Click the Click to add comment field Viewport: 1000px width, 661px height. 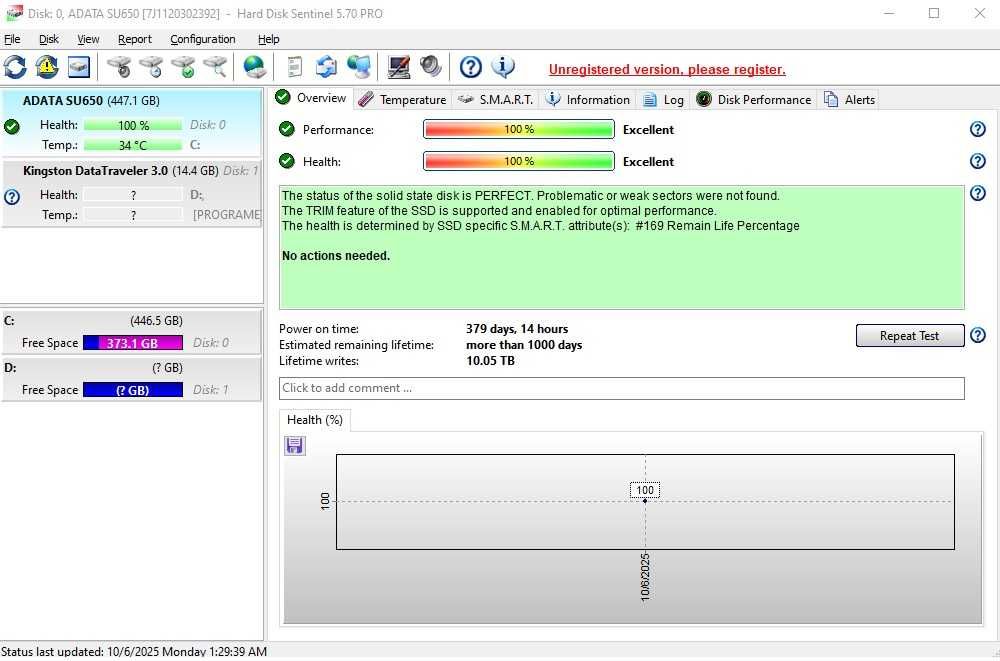tap(622, 390)
